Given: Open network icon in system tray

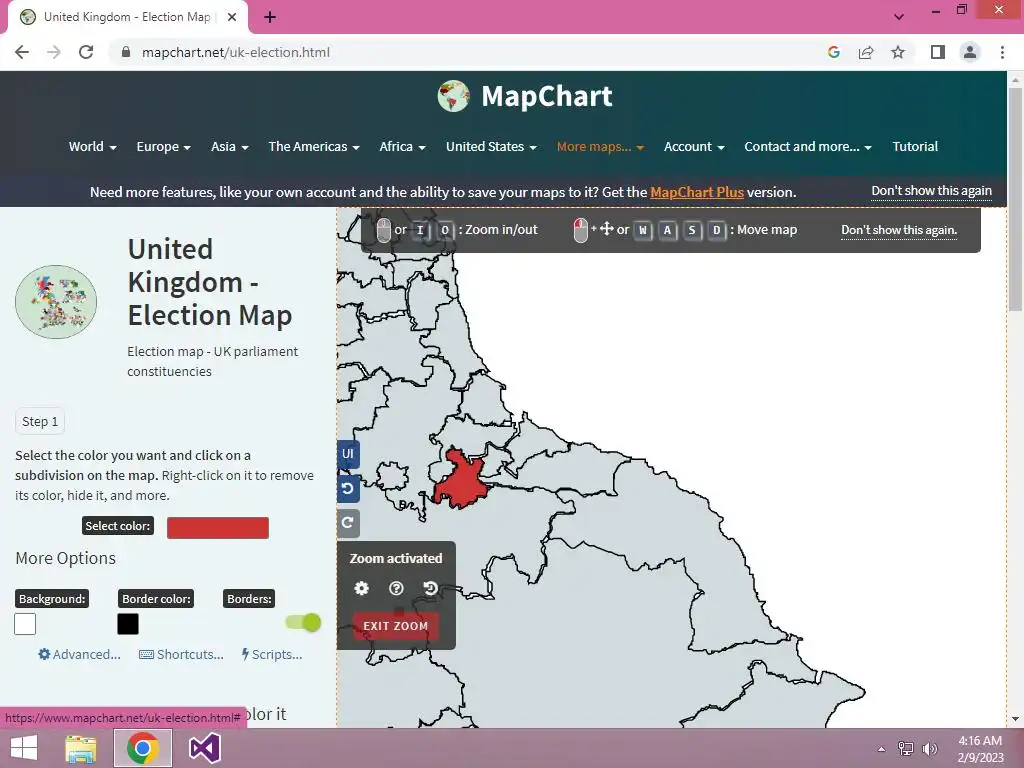Looking at the screenshot, I should (x=906, y=748).
